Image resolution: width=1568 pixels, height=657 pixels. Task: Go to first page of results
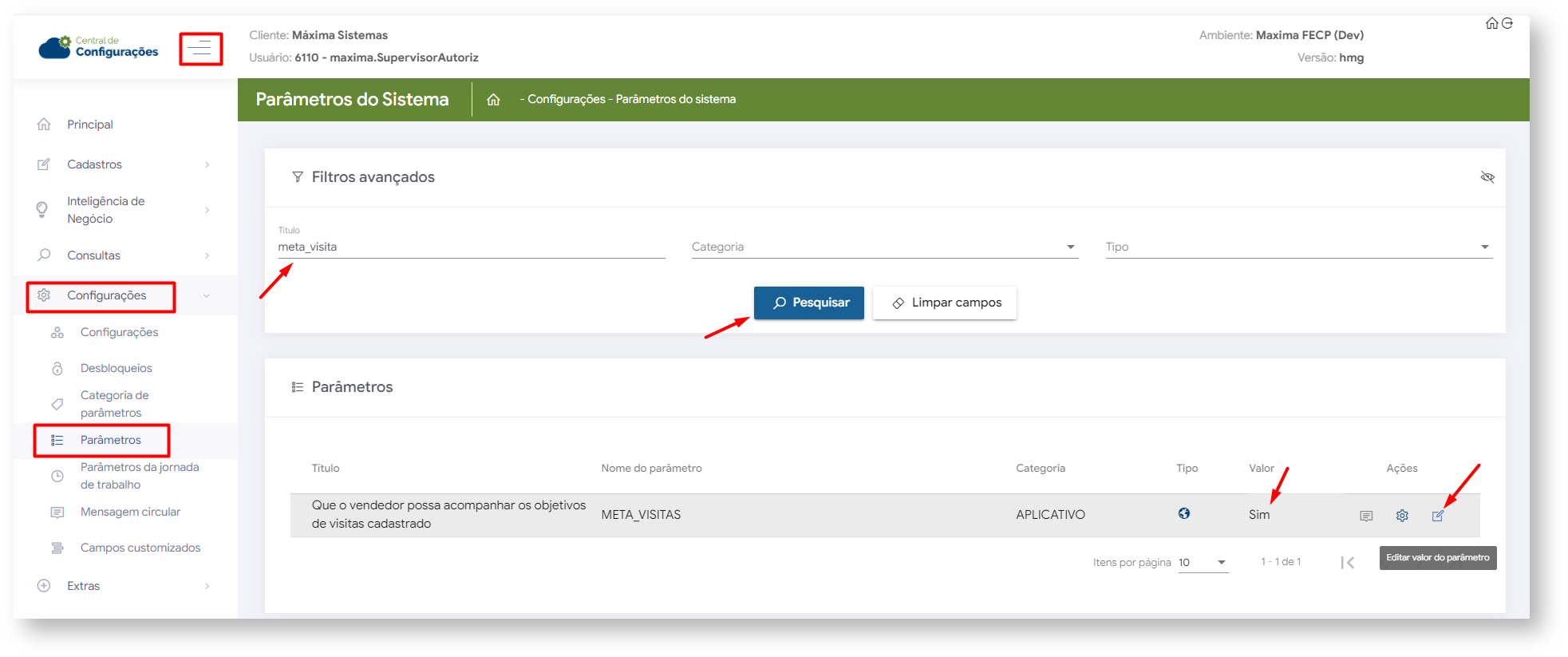1348,563
